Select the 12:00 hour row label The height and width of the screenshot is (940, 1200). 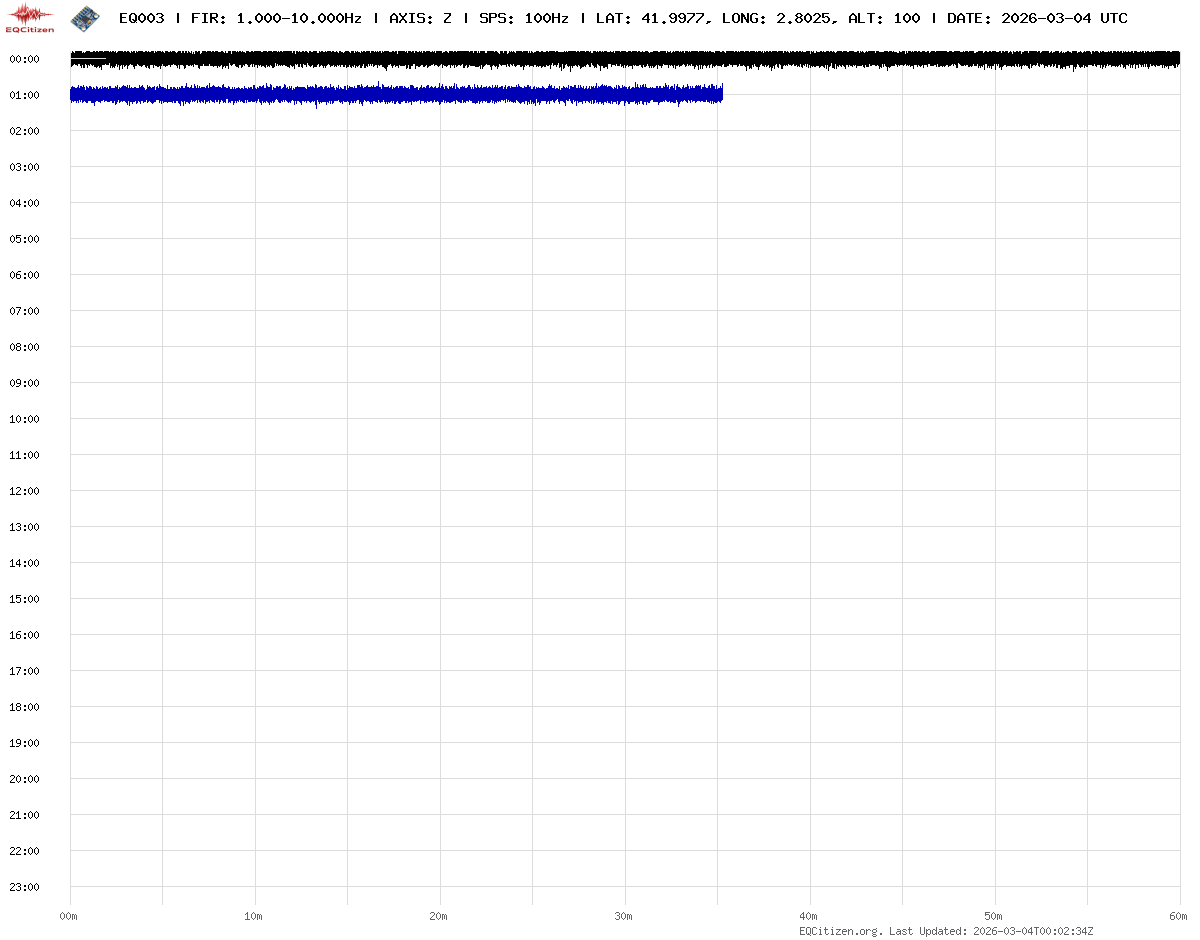[x=24, y=491]
